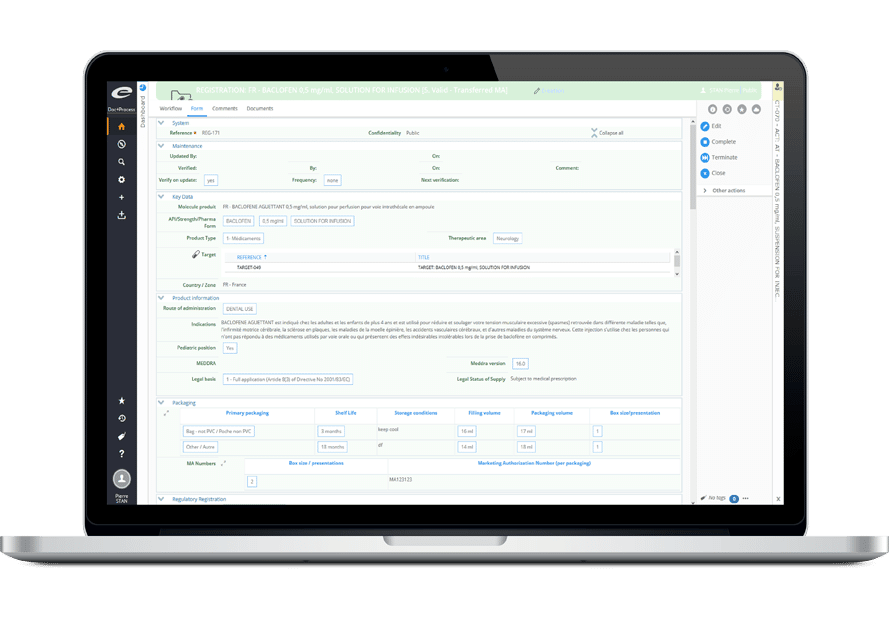Click the Pediatric position 'Yes' field
This screenshot has height=617, width=889.
tap(230, 348)
